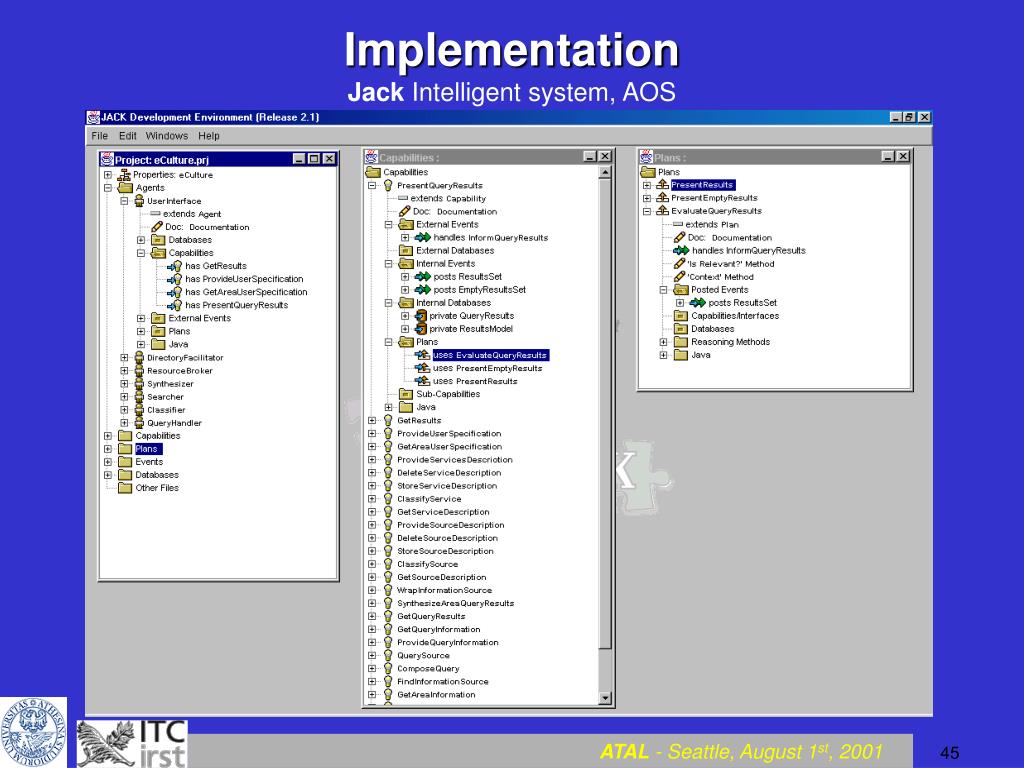This screenshot has width=1024, height=768.
Task: Click the uses PresentEmptyResults plan icon
Action: (423, 368)
